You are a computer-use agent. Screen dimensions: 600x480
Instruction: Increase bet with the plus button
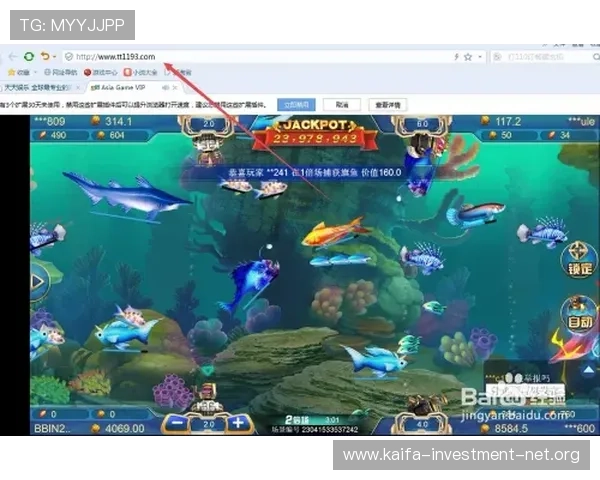[238, 423]
